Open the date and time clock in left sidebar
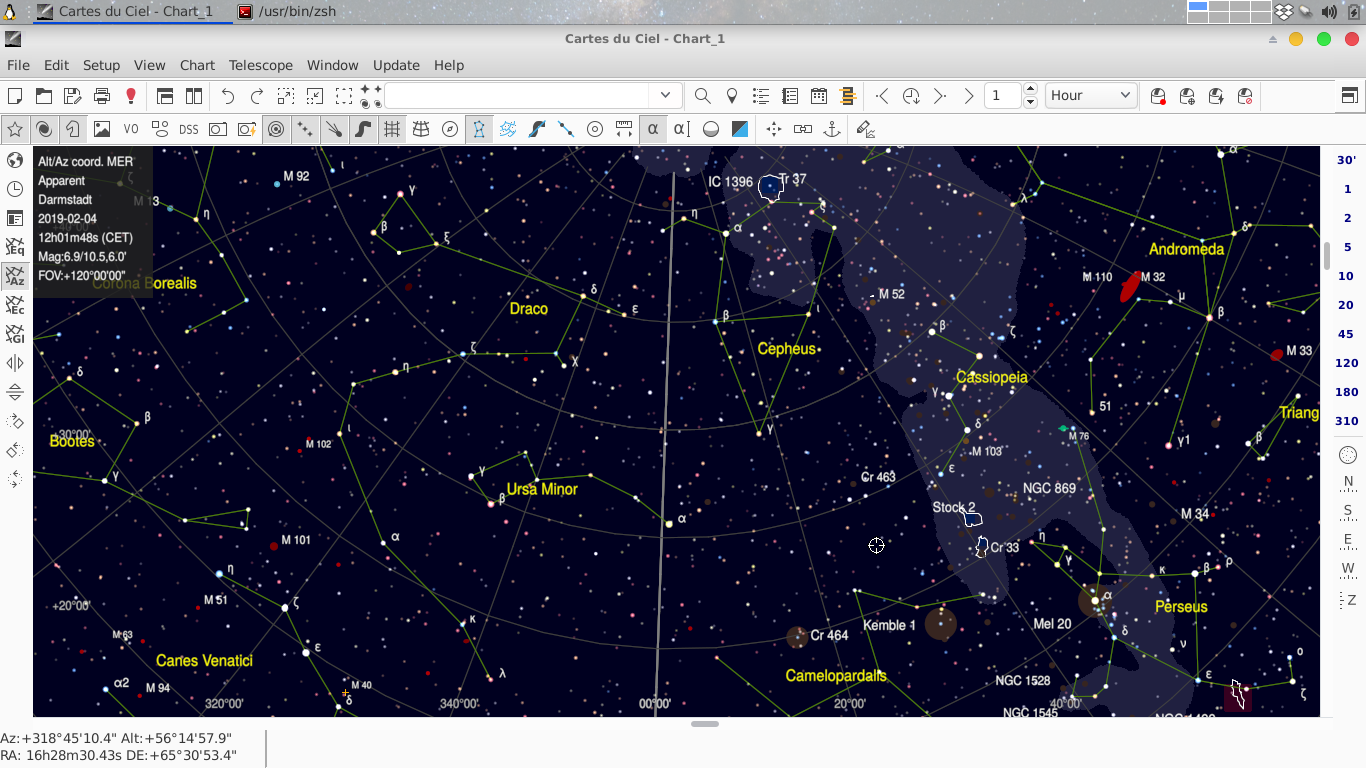 click(x=15, y=189)
